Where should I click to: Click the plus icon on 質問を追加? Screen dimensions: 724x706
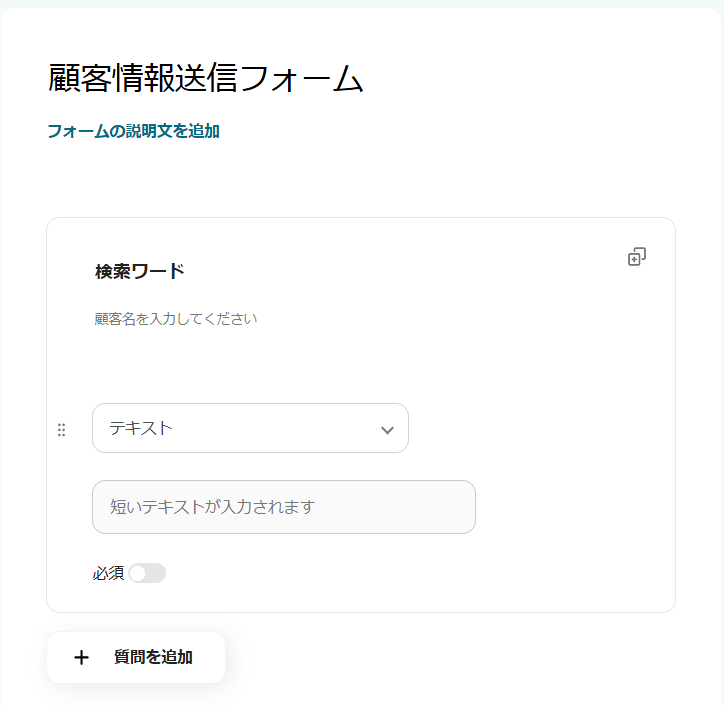click(81, 657)
